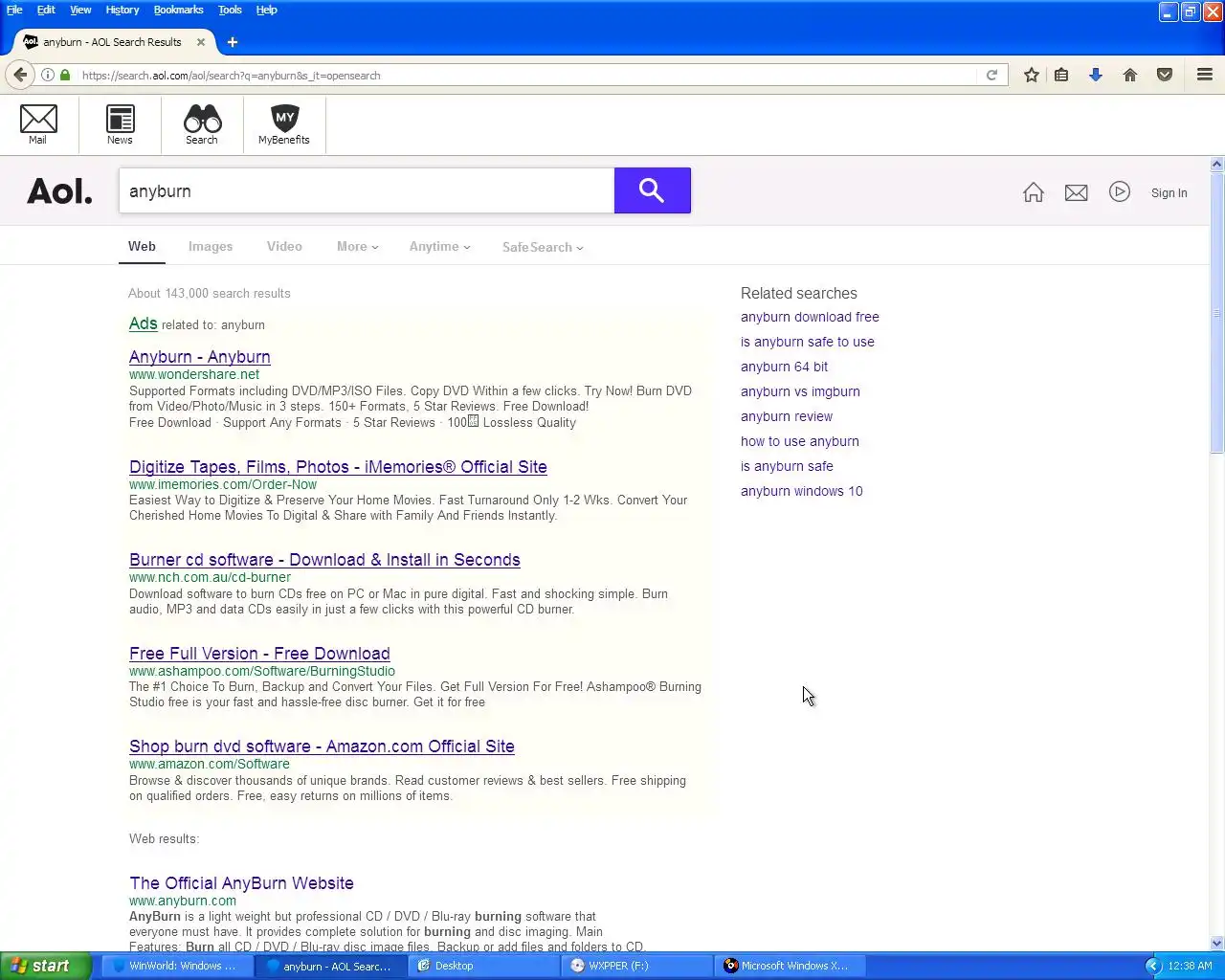1225x980 pixels.
Task: Click related search 'anyburn download free'
Action: [810, 317]
